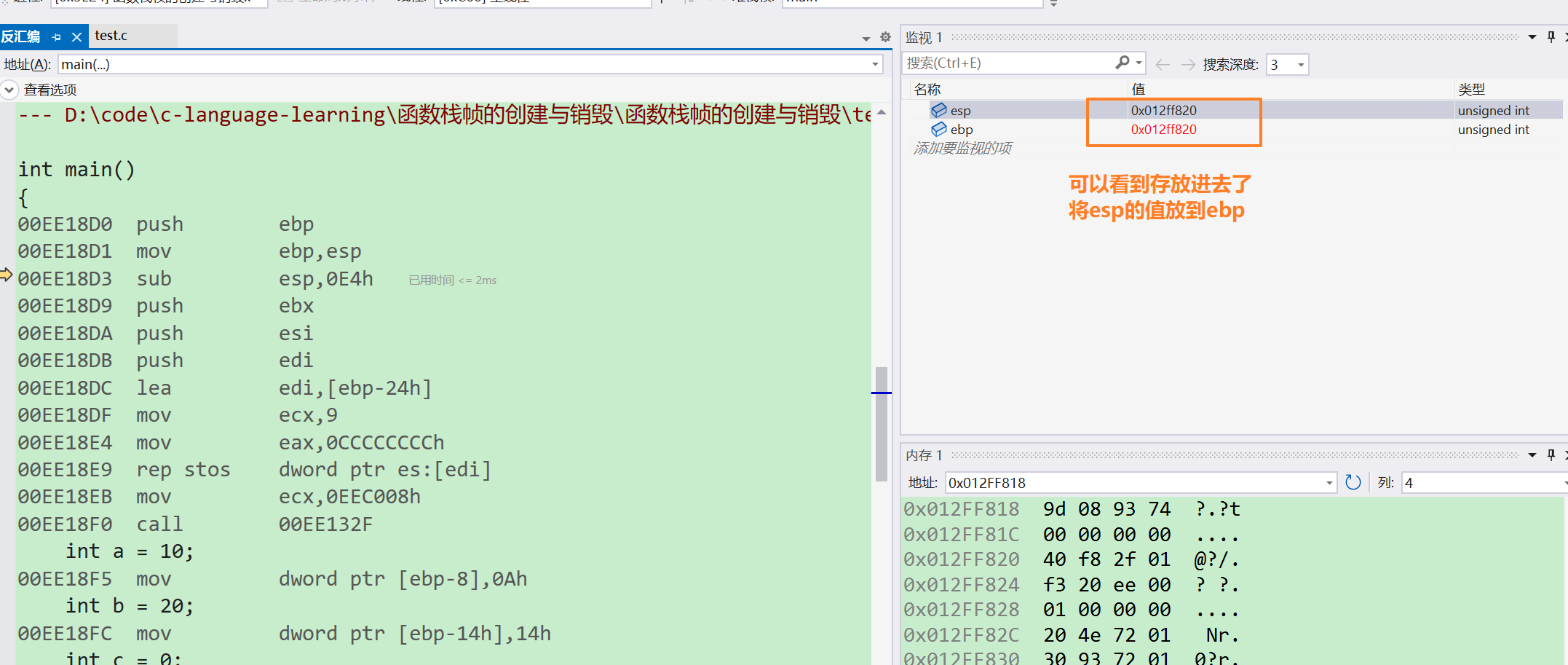Click the watch search magnifier icon

[x=1122, y=63]
